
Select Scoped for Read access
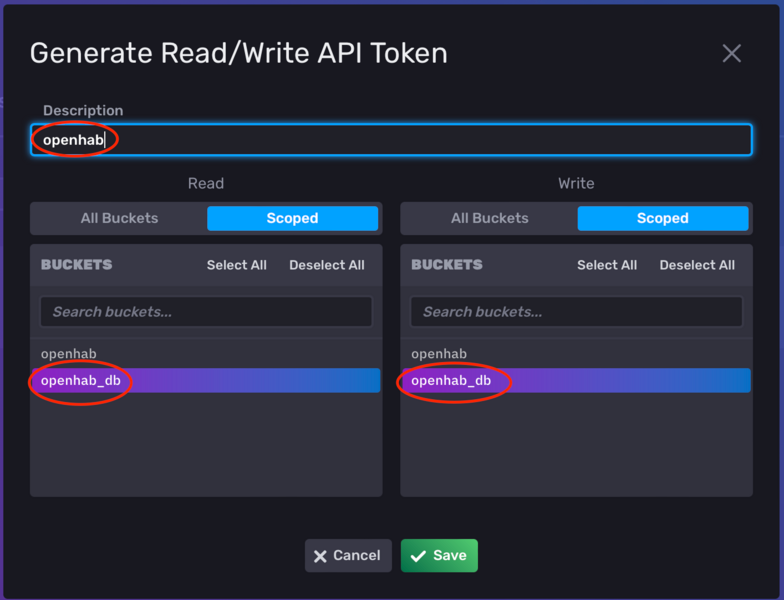292,218
